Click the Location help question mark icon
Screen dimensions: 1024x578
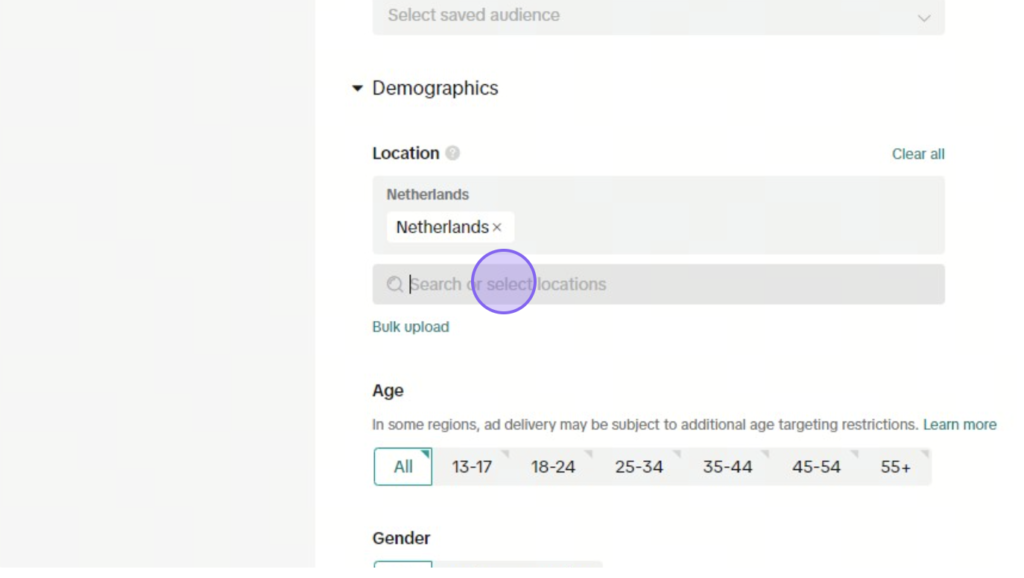click(452, 153)
